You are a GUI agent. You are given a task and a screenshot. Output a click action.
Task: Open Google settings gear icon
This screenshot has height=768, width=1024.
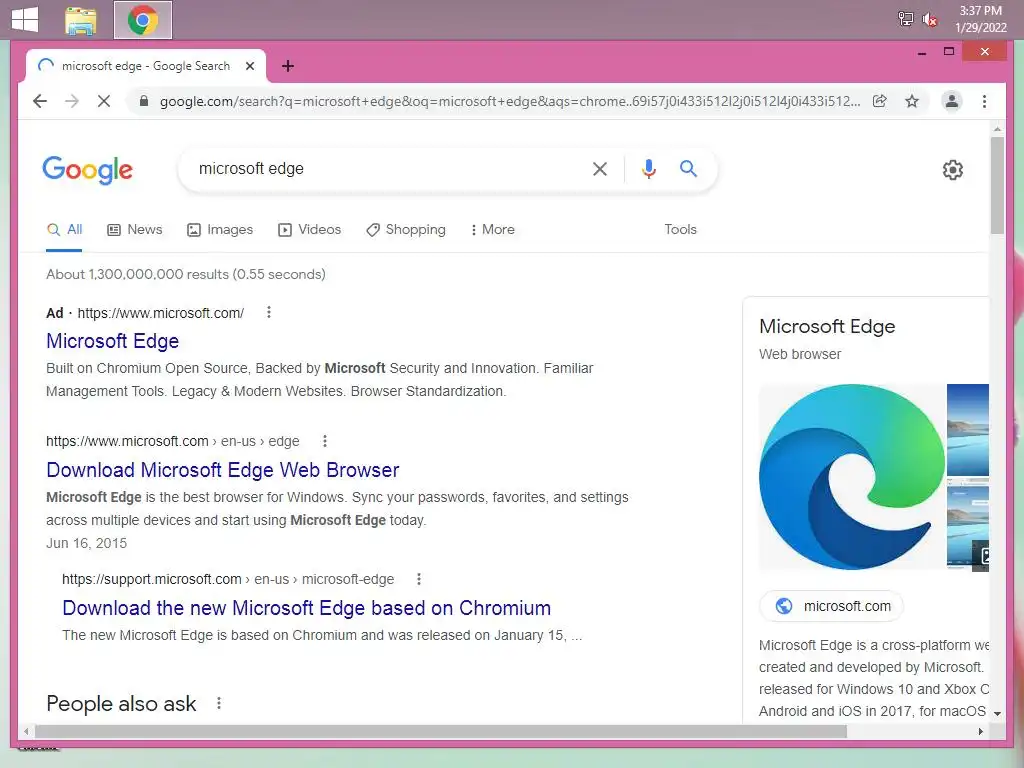click(x=953, y=170)
